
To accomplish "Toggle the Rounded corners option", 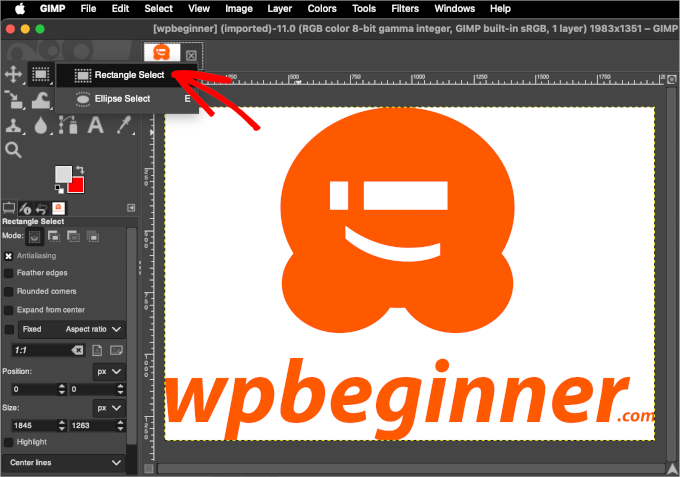I will click(9, 291).
